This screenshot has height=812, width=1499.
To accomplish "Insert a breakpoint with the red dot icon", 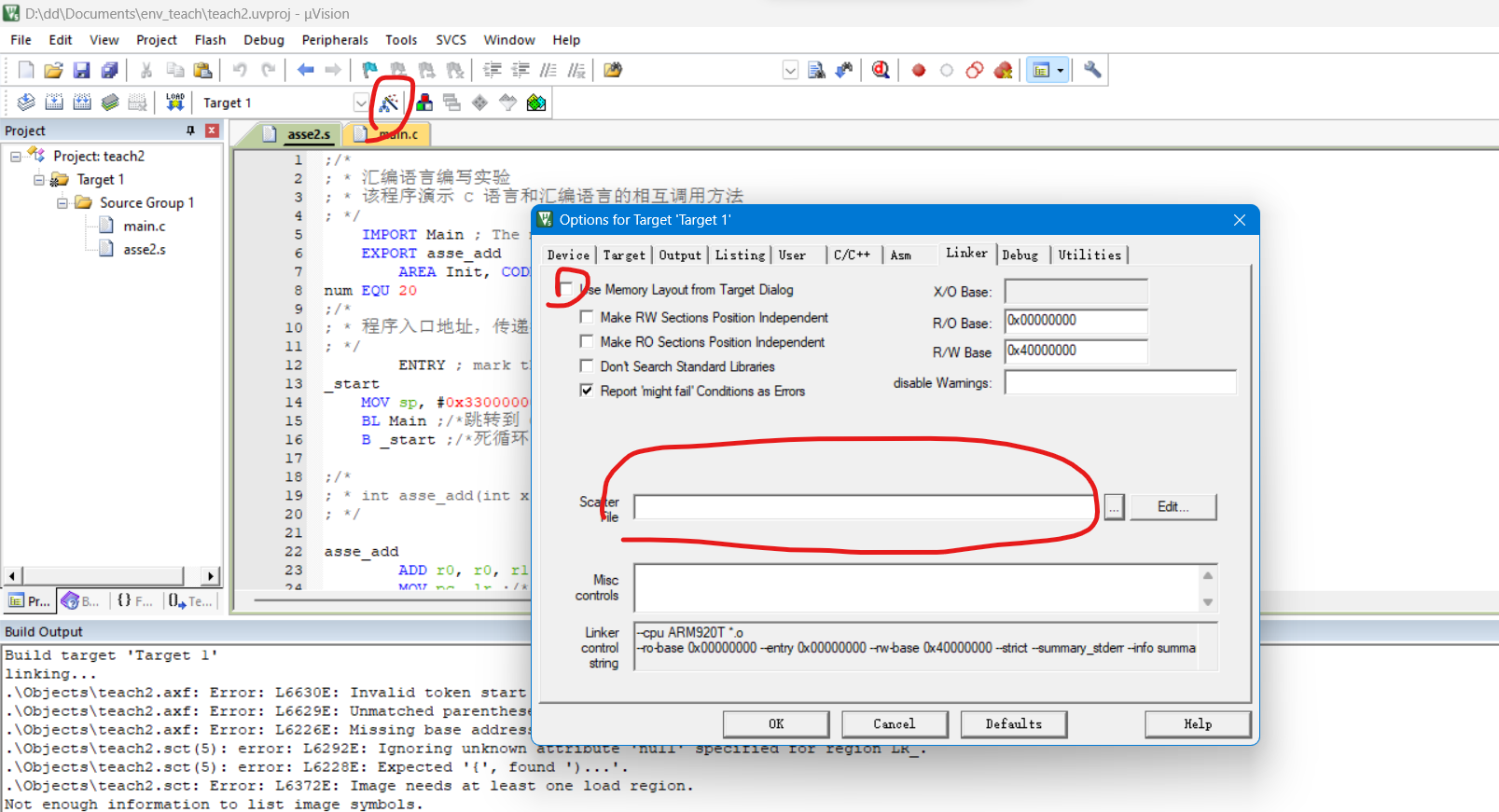I will click(x=919, y=70).
